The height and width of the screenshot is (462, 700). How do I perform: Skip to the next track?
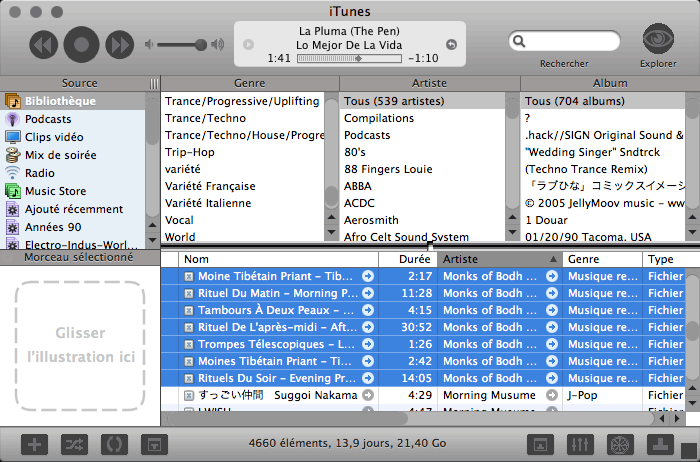[x=119, y=44]
